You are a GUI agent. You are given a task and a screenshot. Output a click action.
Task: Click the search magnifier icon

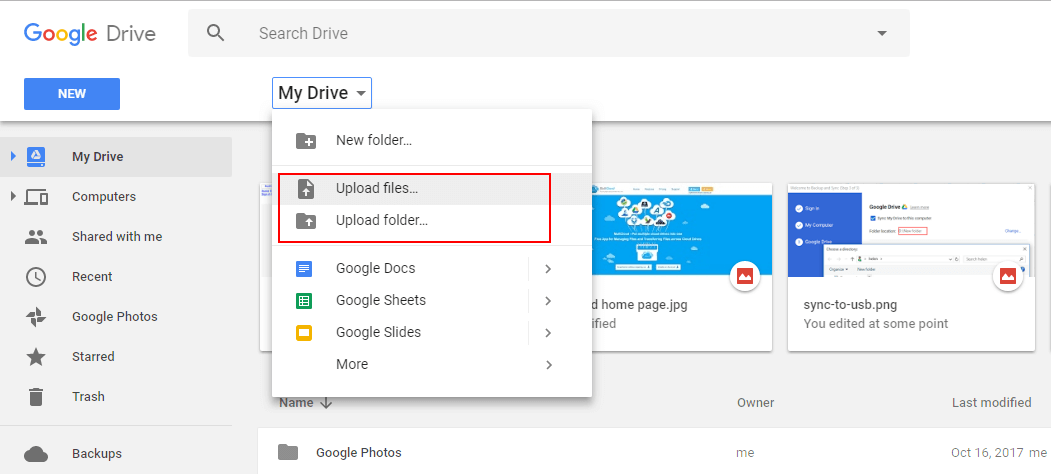216,33
